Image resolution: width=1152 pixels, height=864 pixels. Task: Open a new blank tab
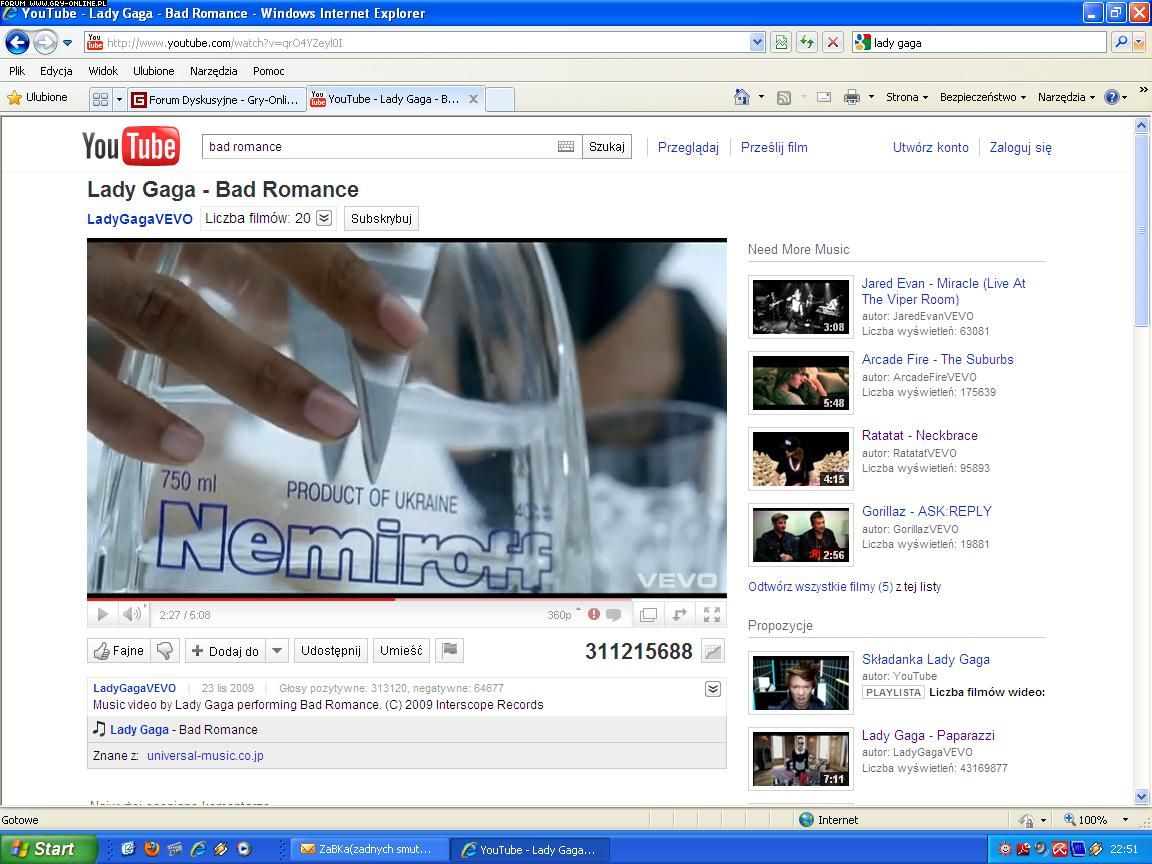[x=500, y=99]
